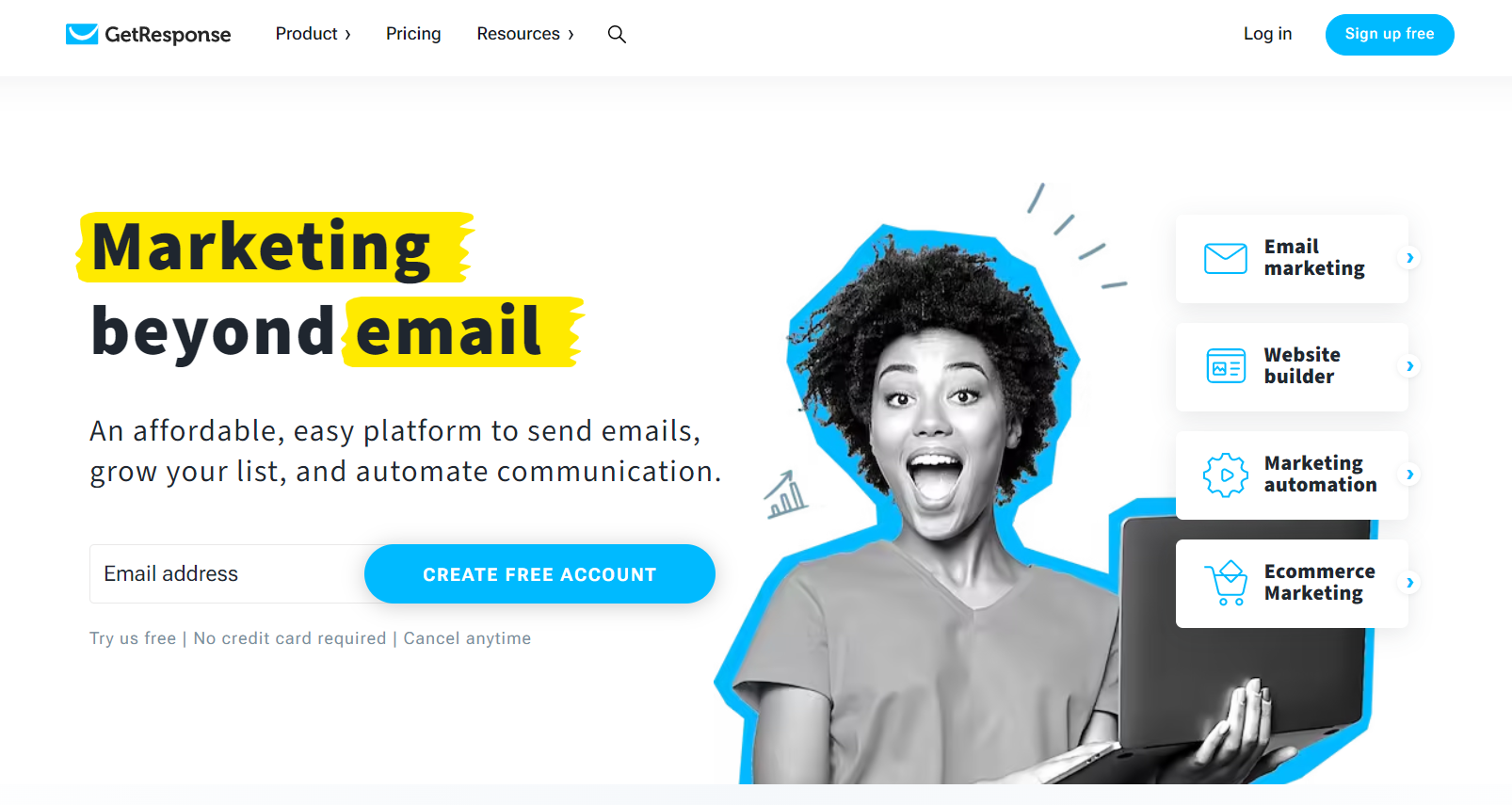Click the GetResponse wordmark text

click(168, 35)
